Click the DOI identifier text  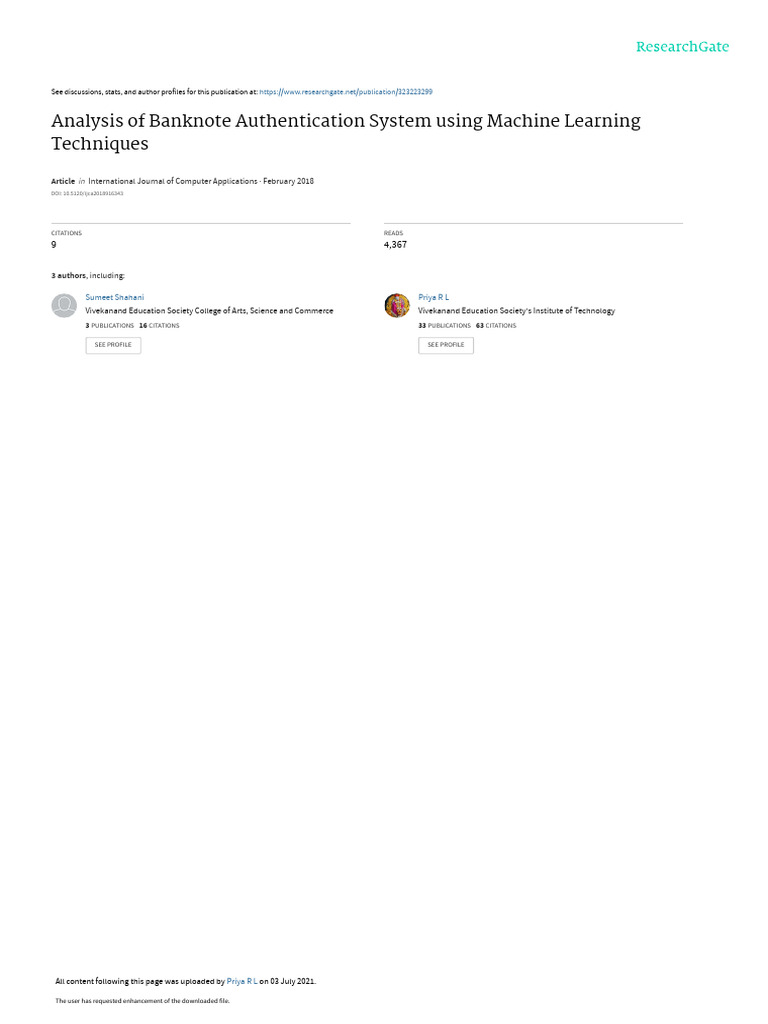tap(87, 193)
